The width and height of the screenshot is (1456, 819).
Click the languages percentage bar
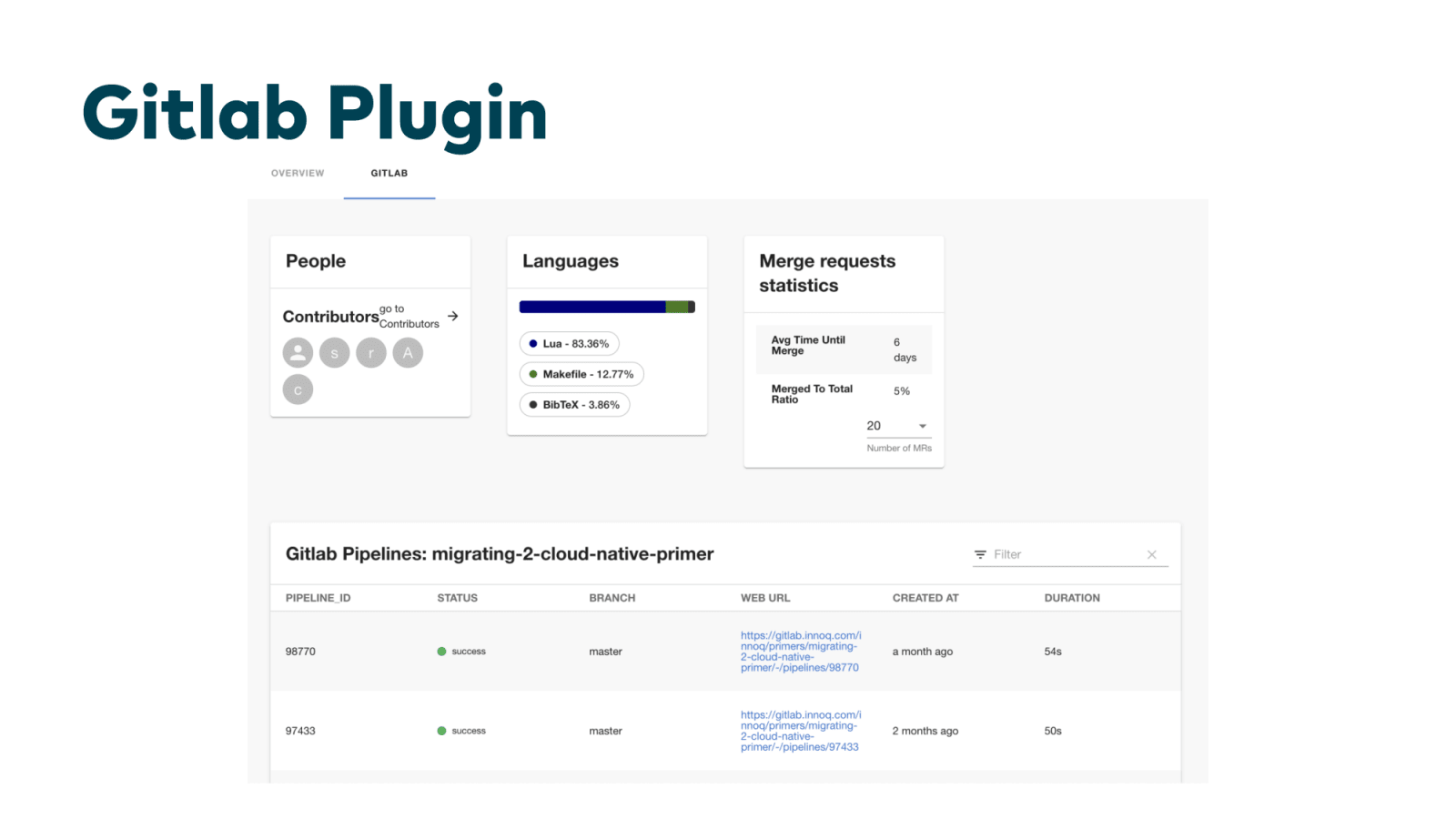[607, 307]
